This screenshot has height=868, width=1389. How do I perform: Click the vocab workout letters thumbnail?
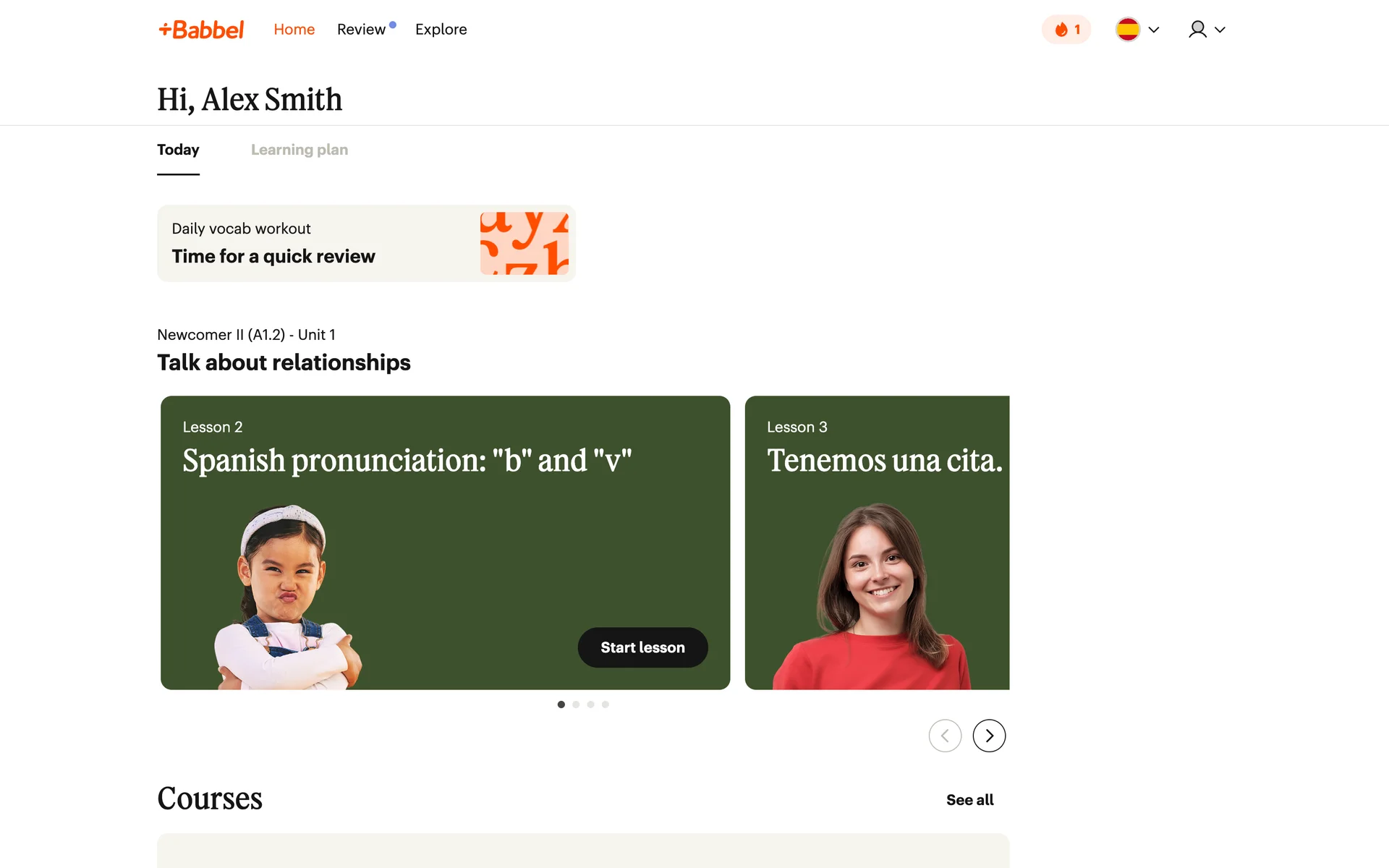(x=524, y=243)
